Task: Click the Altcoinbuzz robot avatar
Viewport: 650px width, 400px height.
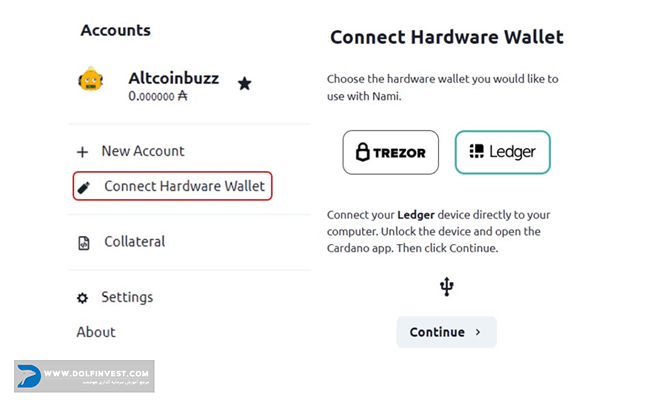Action: click(92, 82)
